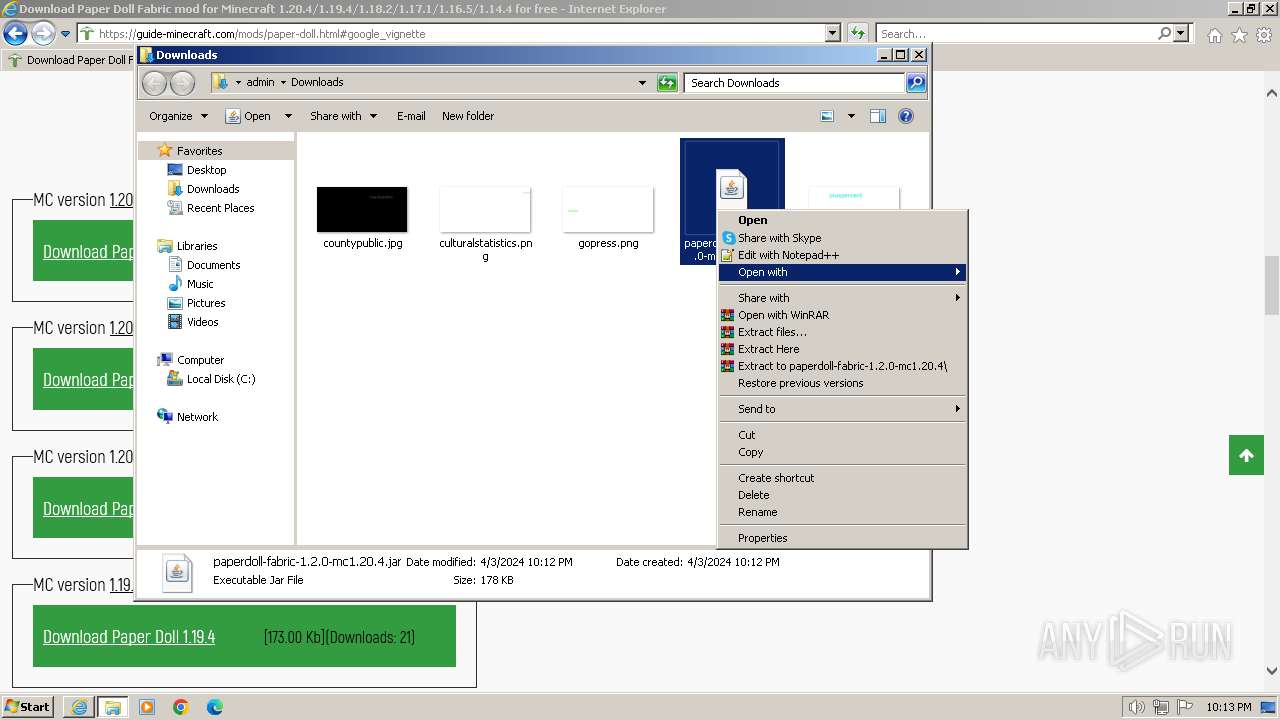Open IE tools gear icon
The height and width of the screenshot is (720, 1280).
pyautogui.click(x=1264, y=35)
